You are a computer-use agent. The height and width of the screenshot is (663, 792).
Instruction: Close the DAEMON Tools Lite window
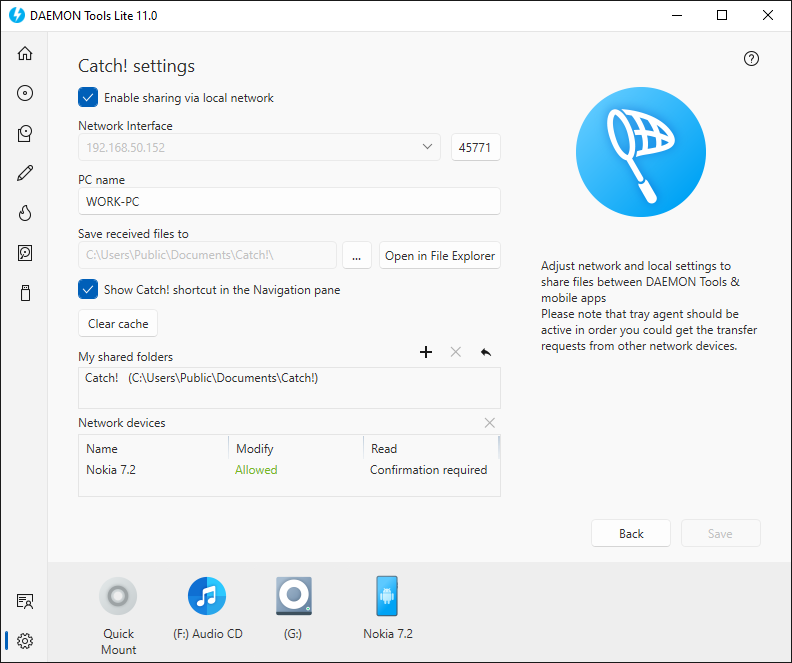click(768, 15)
